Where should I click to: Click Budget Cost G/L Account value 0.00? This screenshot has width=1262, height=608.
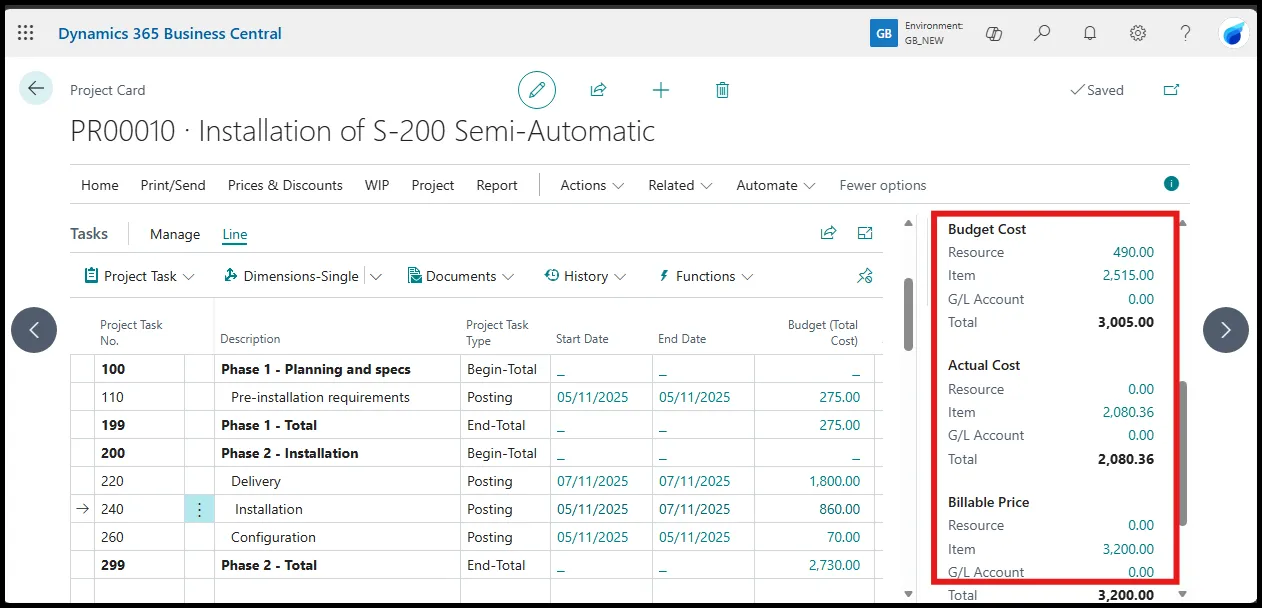click(x=1140, y=299)
